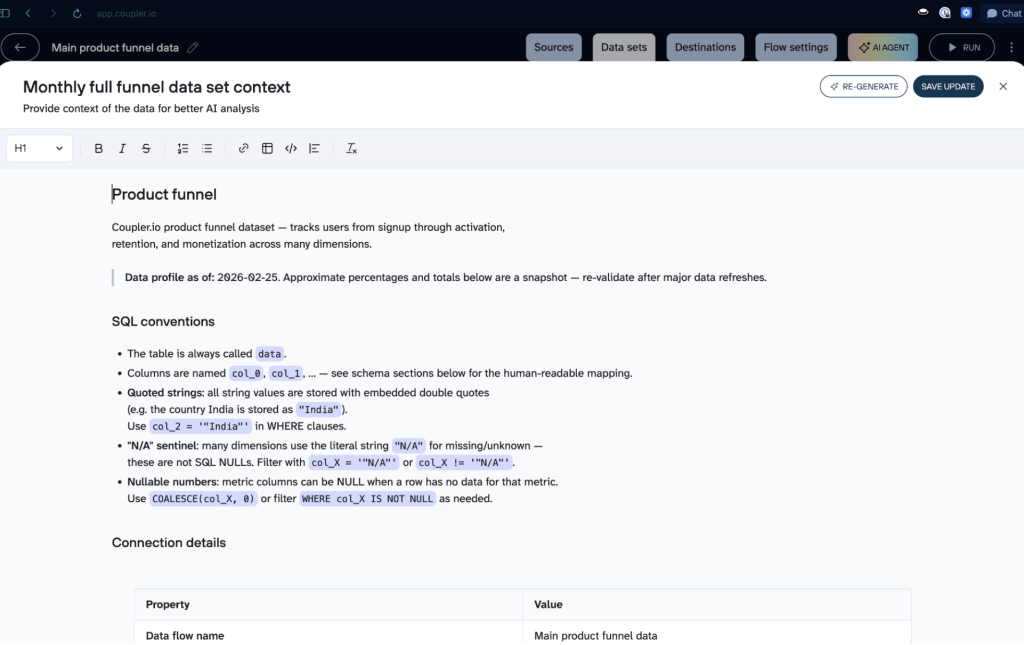
Task: Click the globe extension icon in browser bar
Action: coord(944,12)
